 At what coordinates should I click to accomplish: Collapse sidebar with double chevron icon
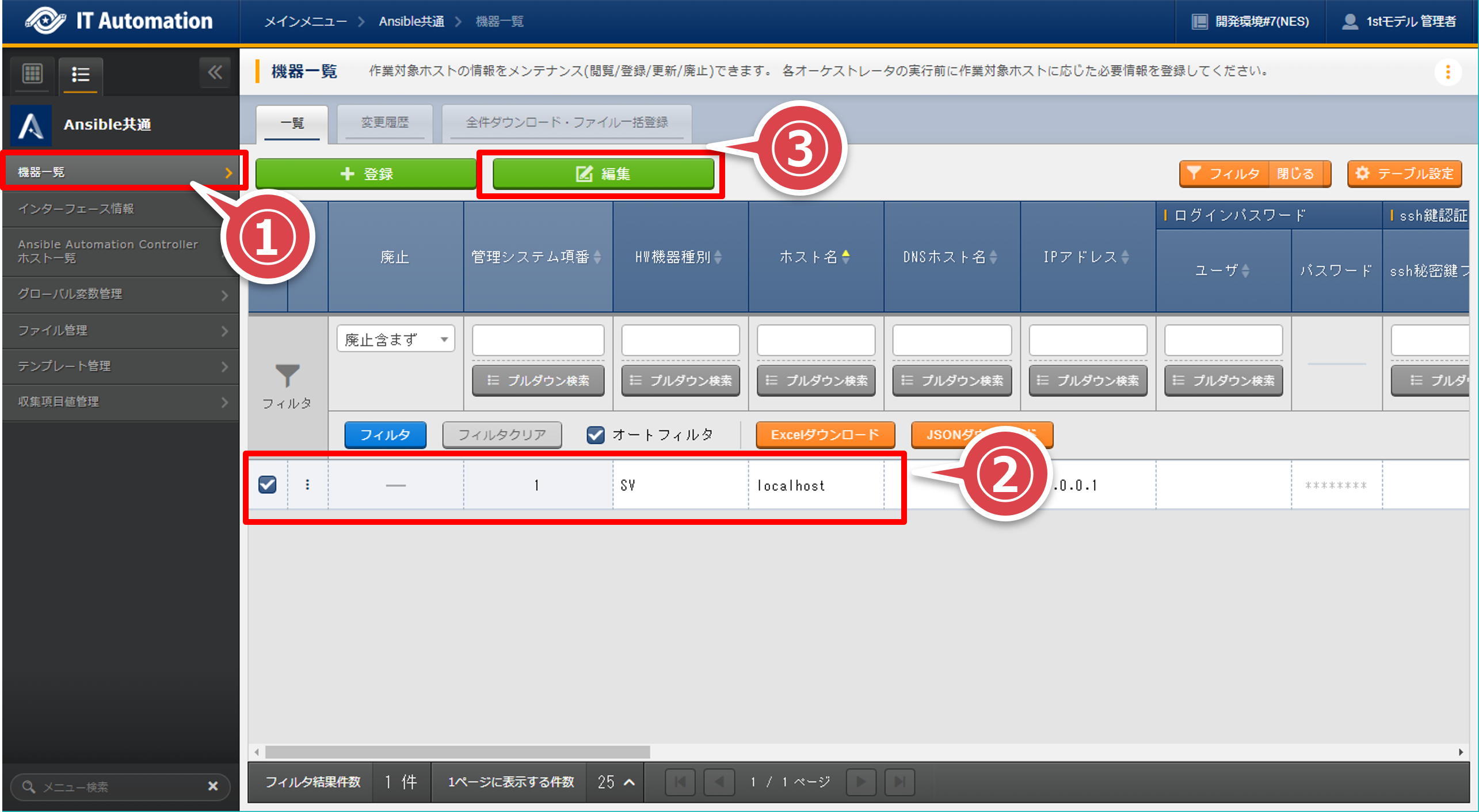point(215,73)
